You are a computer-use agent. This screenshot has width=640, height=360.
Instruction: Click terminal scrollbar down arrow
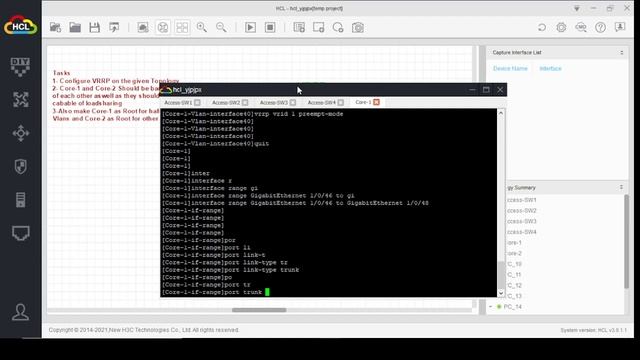(501, 293)
